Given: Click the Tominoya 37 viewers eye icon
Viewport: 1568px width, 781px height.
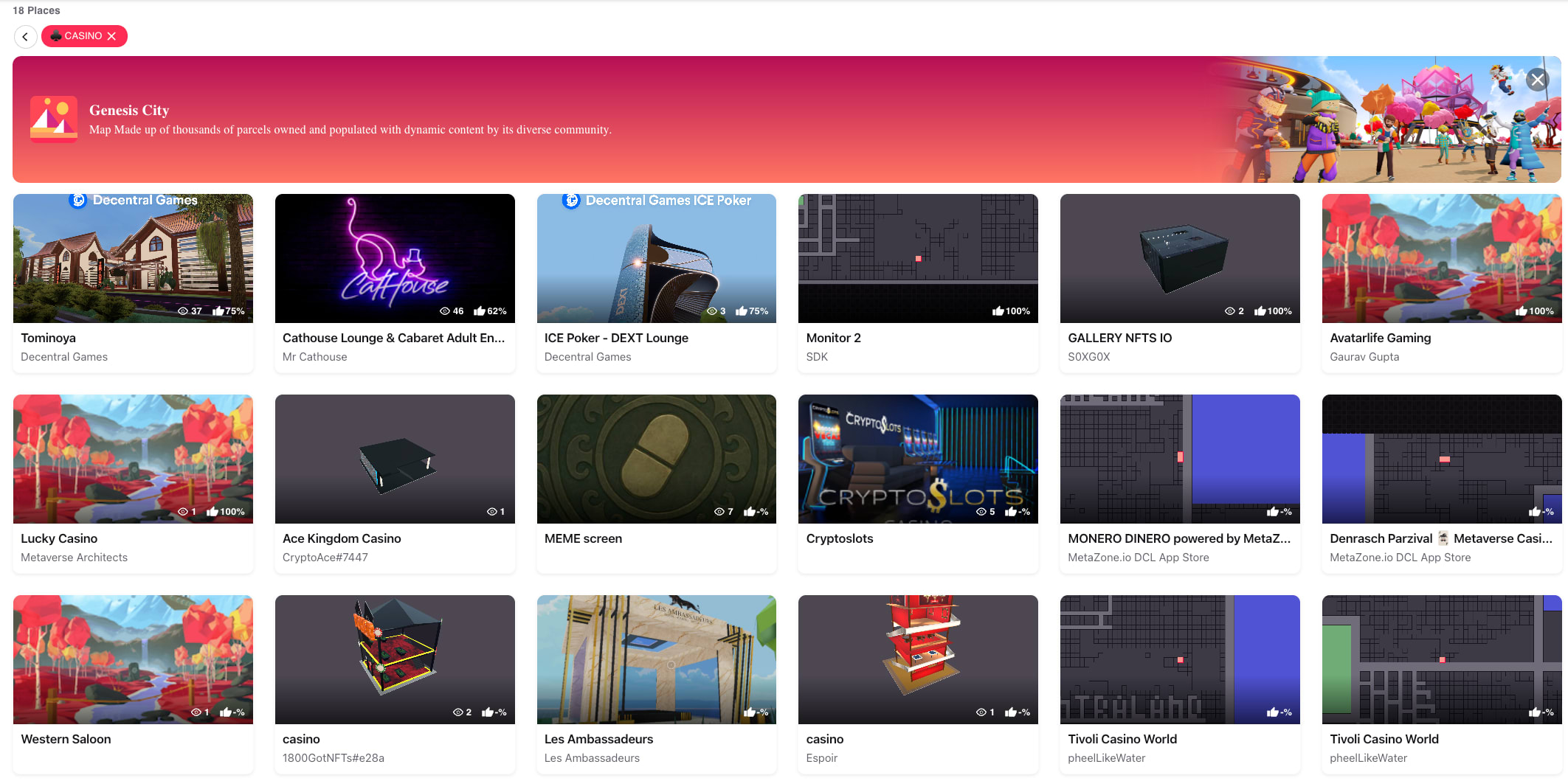Looking at the screenshot, I should 183,311.
